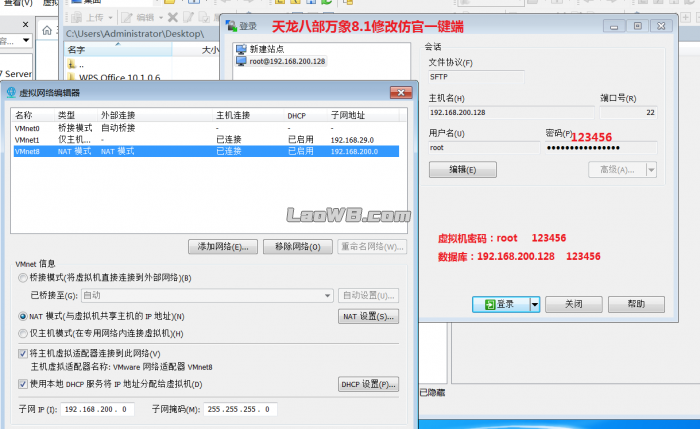Click the 外部连接 column header
The height and width of the screenshot is (429, 700).
click(155, 115)
